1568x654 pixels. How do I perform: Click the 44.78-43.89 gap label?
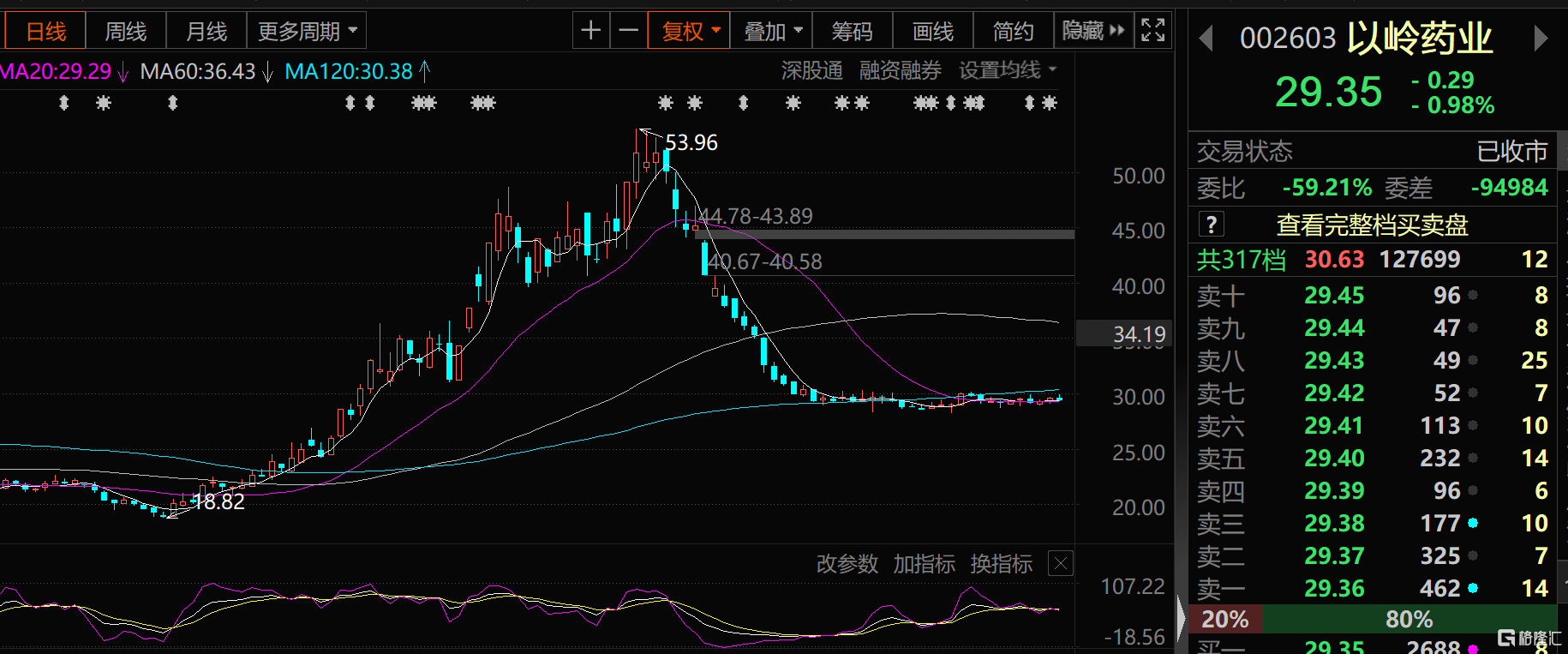click(x=756, y=216)
